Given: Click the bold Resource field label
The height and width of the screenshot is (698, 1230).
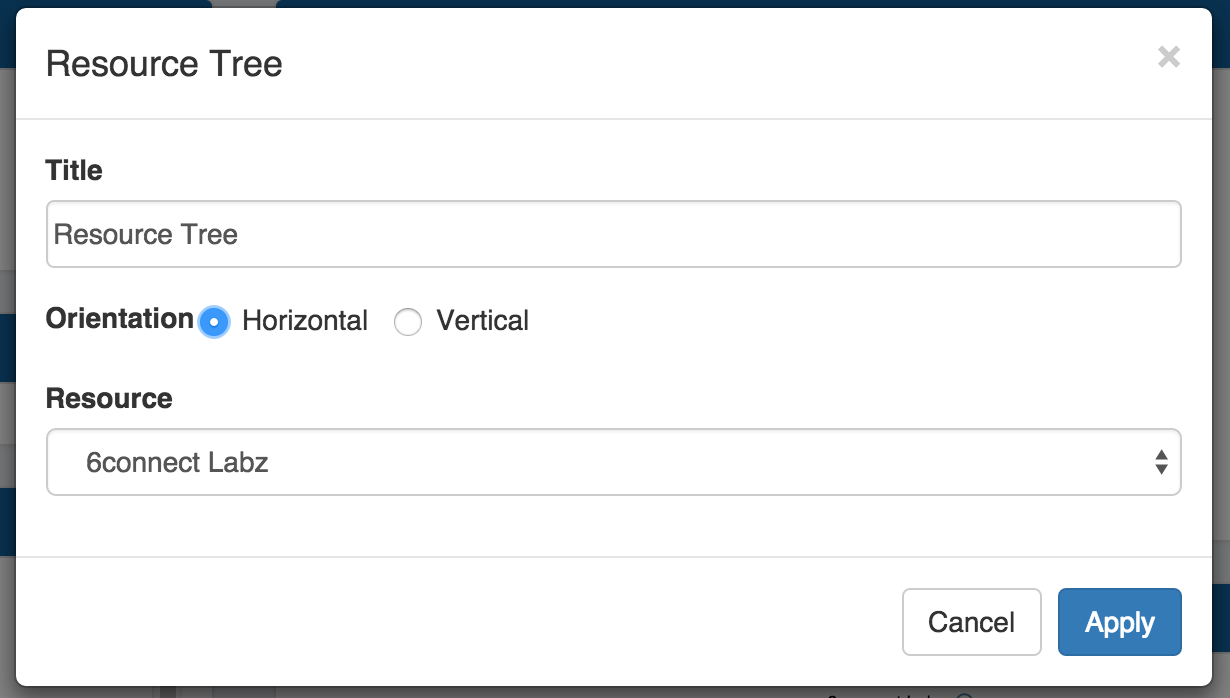Looking at the screenshot, I should (109, 398).
